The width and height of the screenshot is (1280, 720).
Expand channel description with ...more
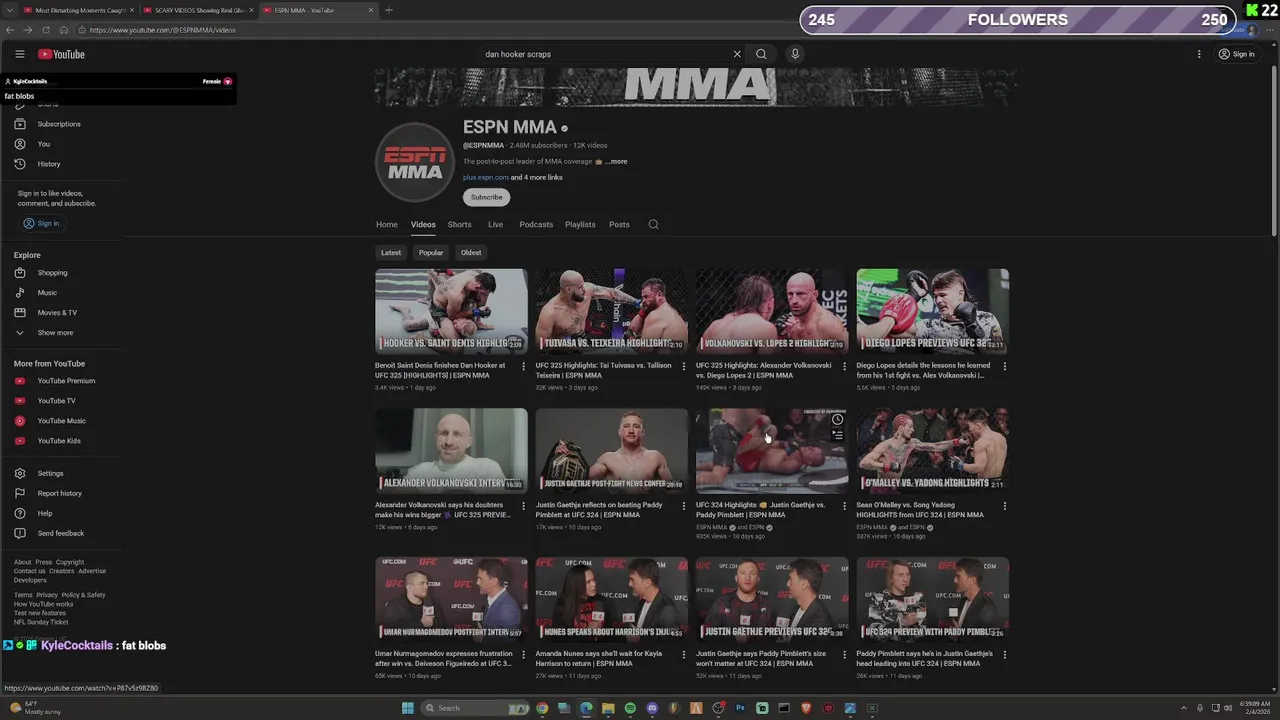click(x=616, y=161)
